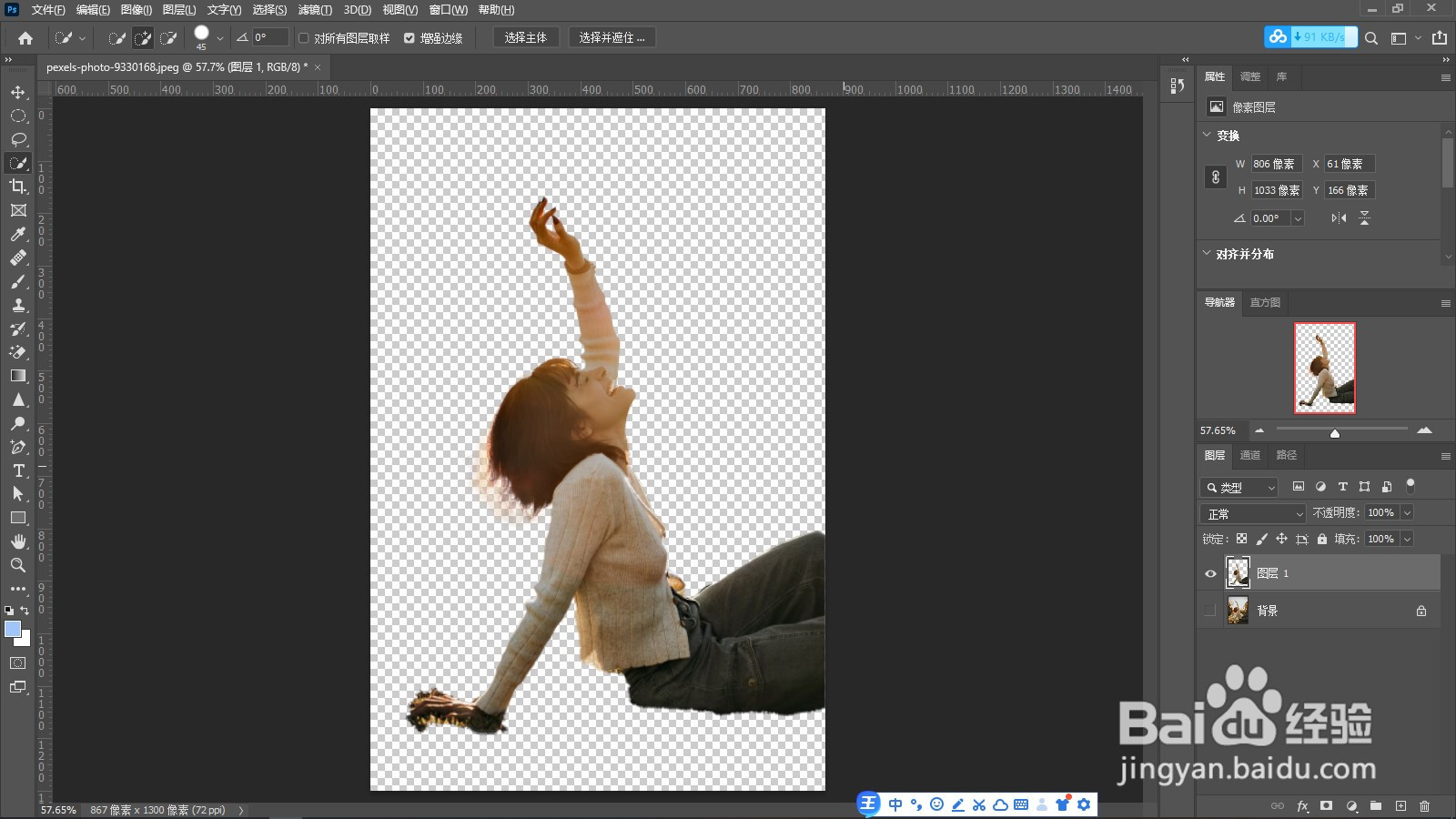
Task: Click the delete layer trash icon
Action: click(1424, 806)
